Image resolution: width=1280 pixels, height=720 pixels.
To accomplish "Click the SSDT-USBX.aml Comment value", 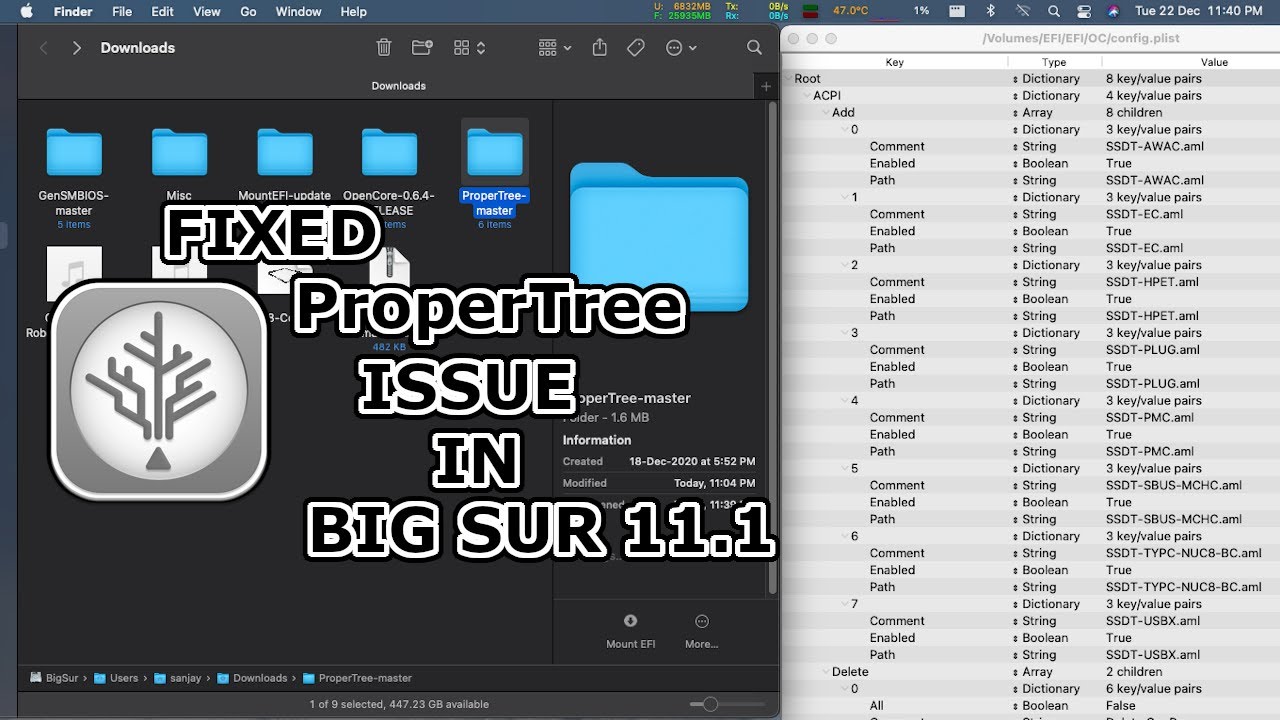I will pos(1152,621).
